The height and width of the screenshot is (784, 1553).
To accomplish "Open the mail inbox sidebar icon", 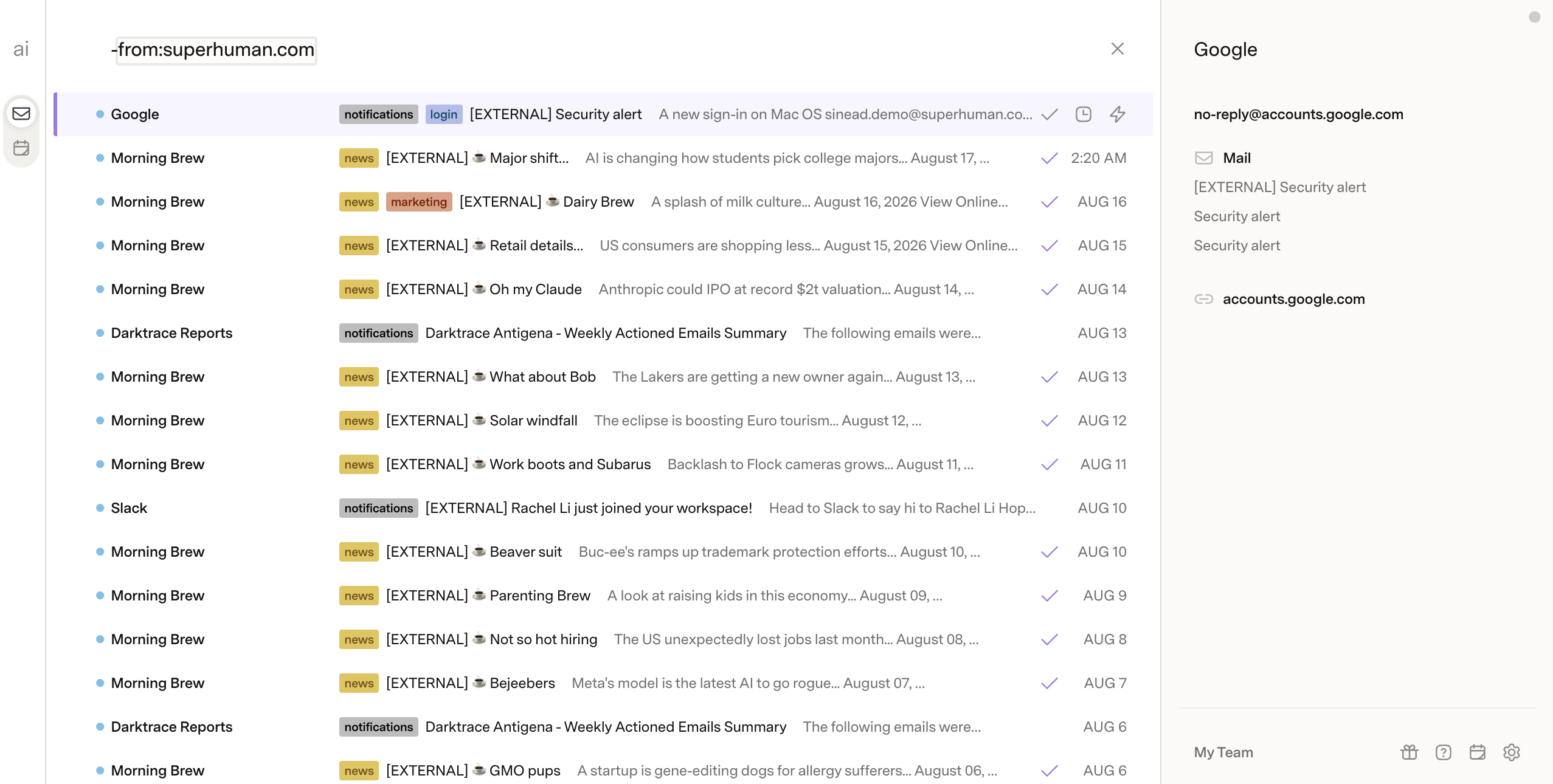I will click(x=21, y=114).
